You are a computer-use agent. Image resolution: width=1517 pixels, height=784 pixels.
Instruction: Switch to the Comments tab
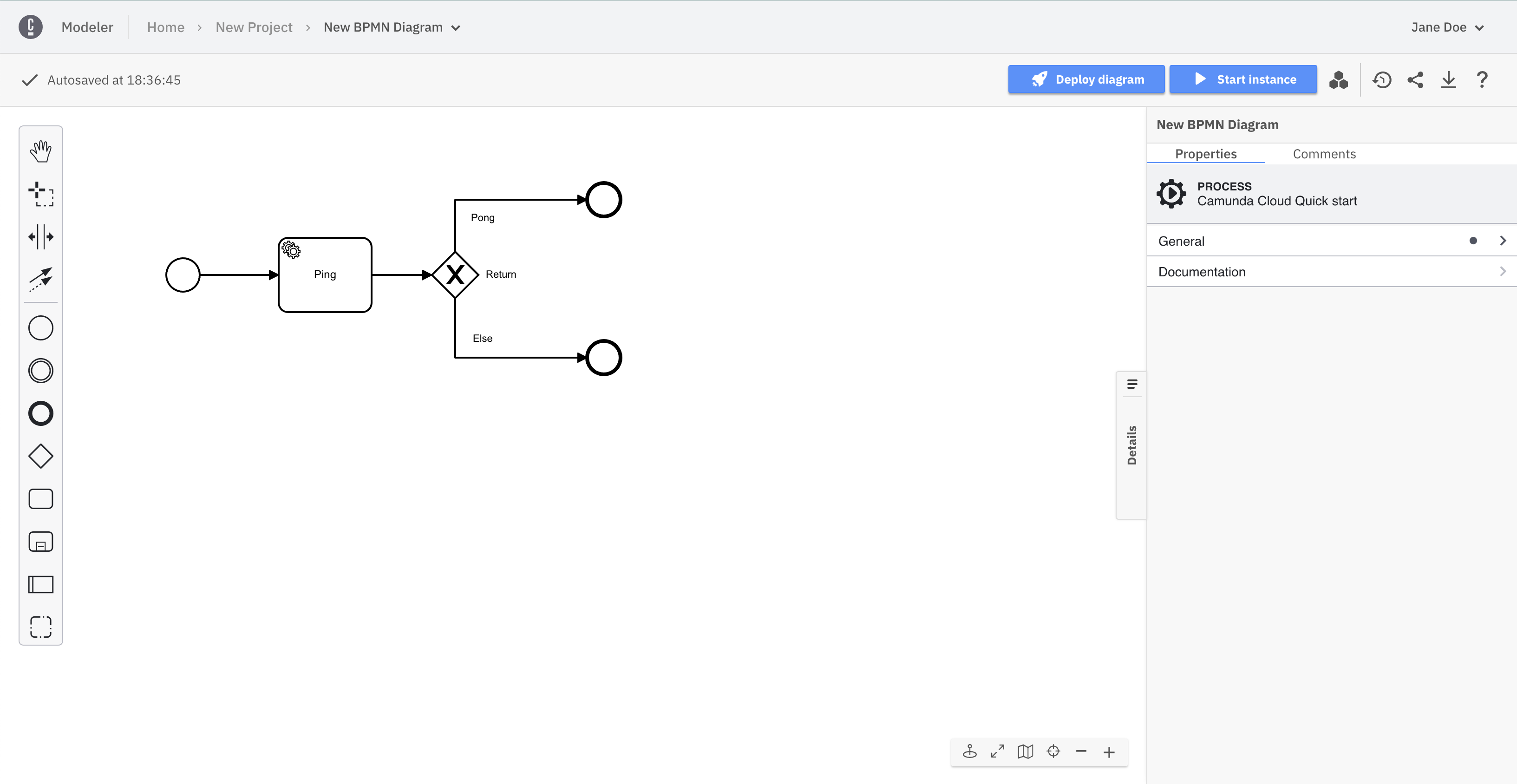pyautogui.click(x=1324, y=154)
